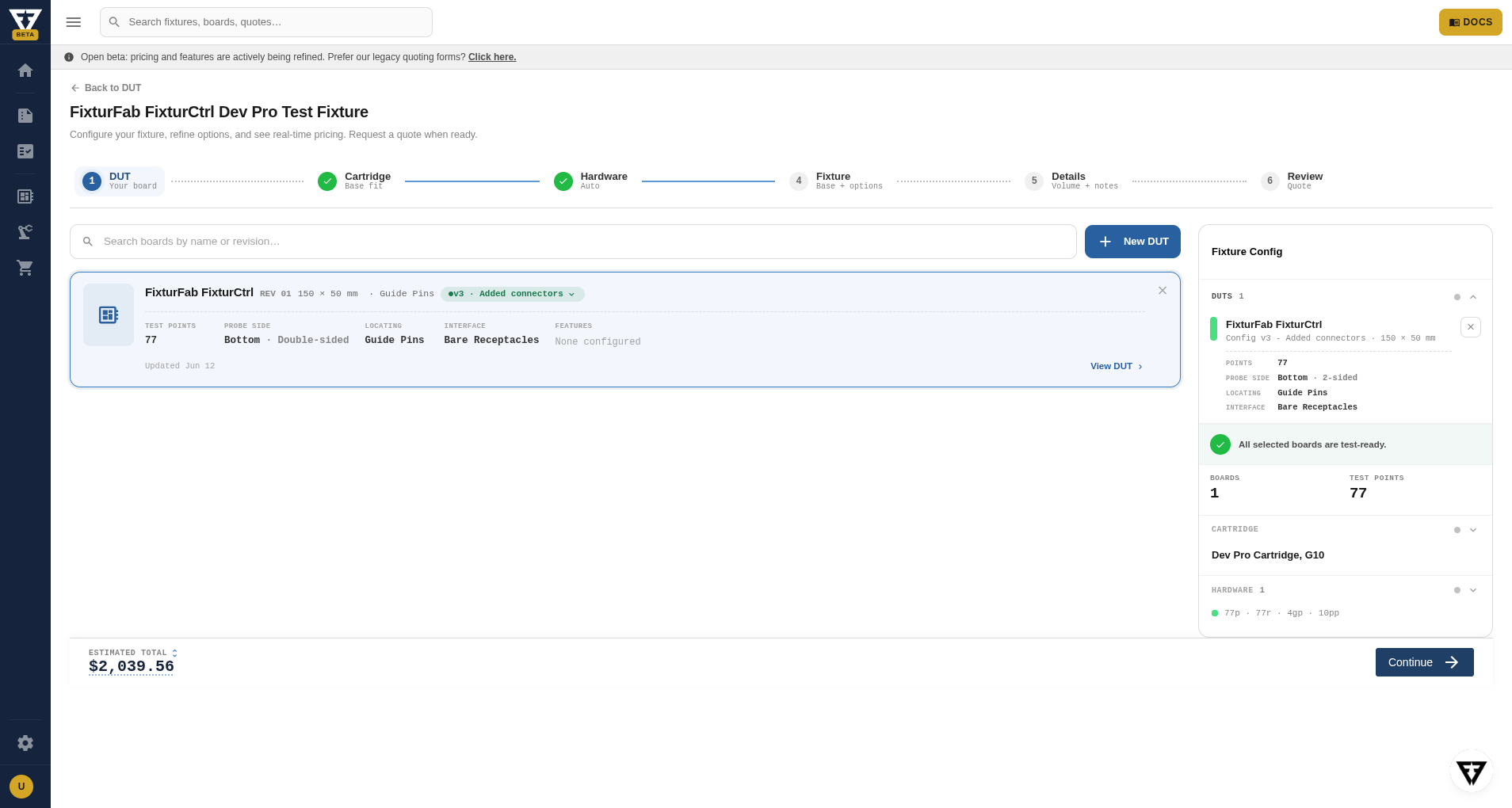Remove FixturFab FixturCtrl from Fixture Config

click(x=1471, y=327)
